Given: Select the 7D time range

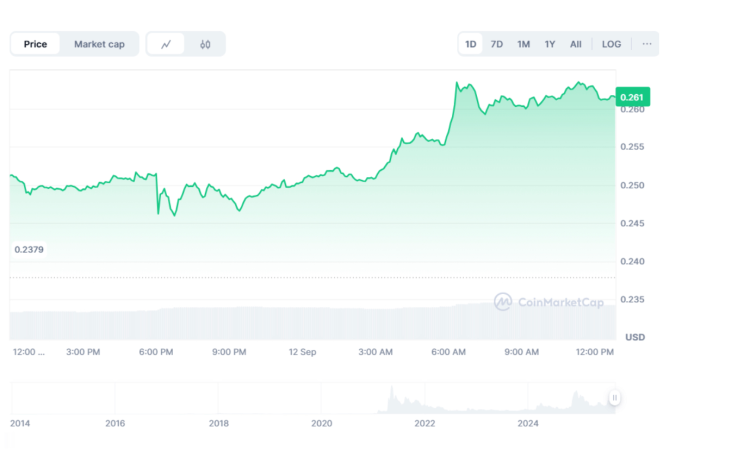Looking at the screenshot, I should 497,44.
